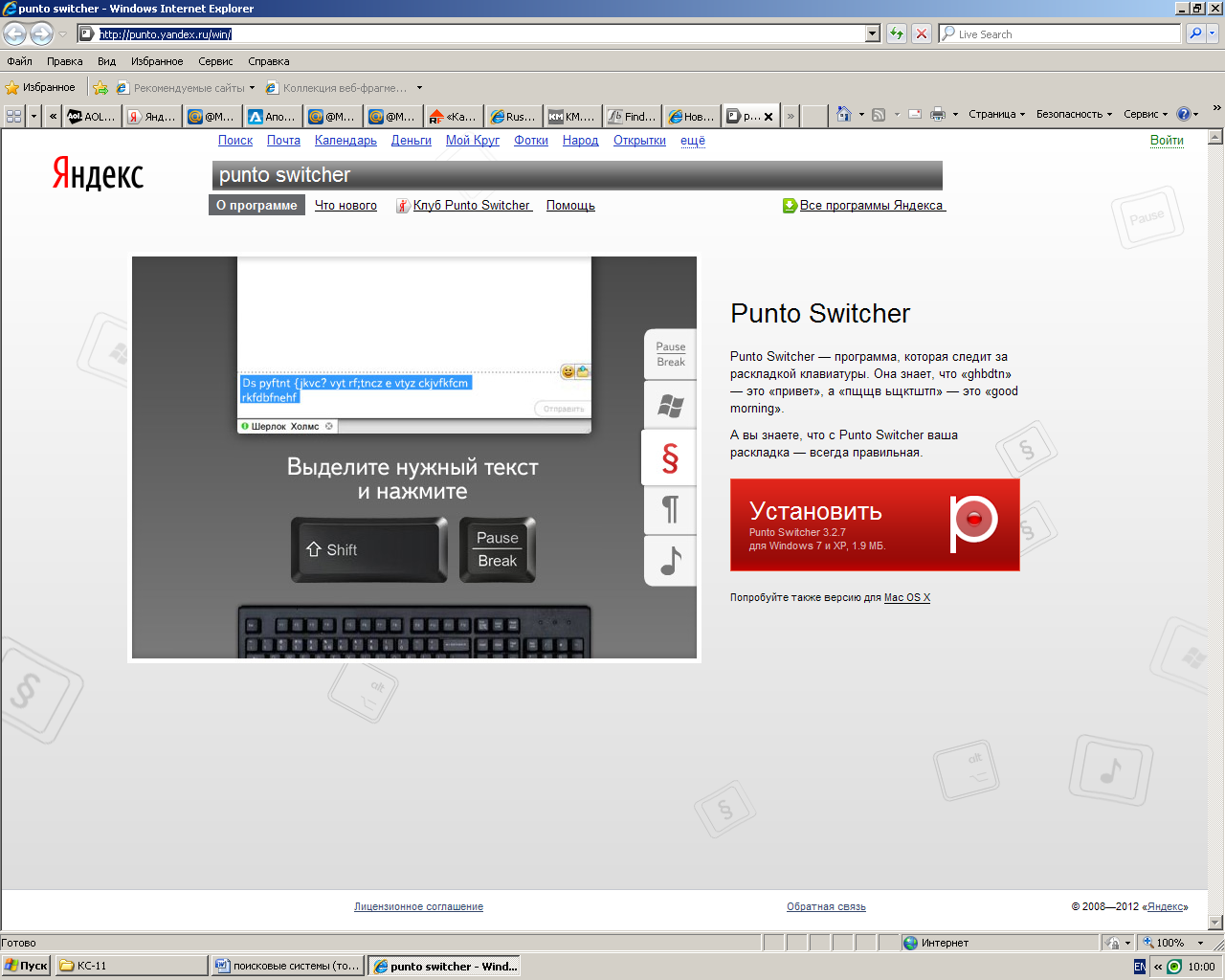Click the red Установить install button
Image resolution: width=1225 pixels, height=980 pixels.
coord(875,525)
